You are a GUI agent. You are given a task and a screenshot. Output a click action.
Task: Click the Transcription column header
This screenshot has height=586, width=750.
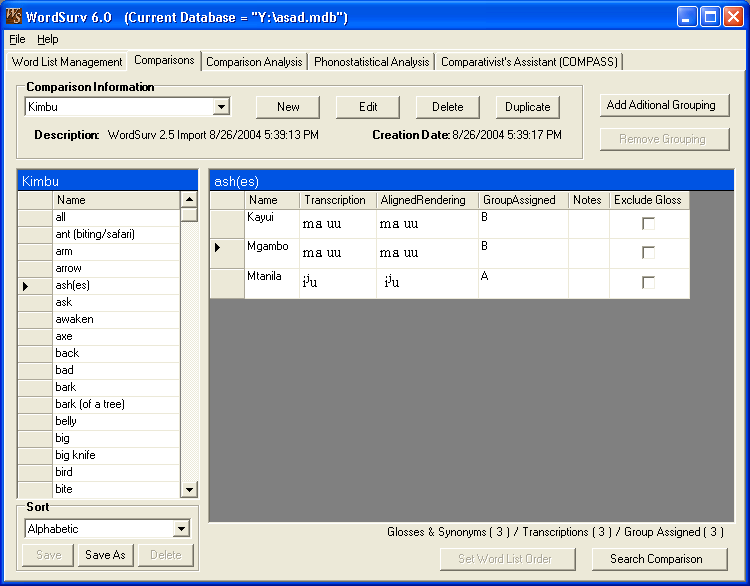coord(338,200)
